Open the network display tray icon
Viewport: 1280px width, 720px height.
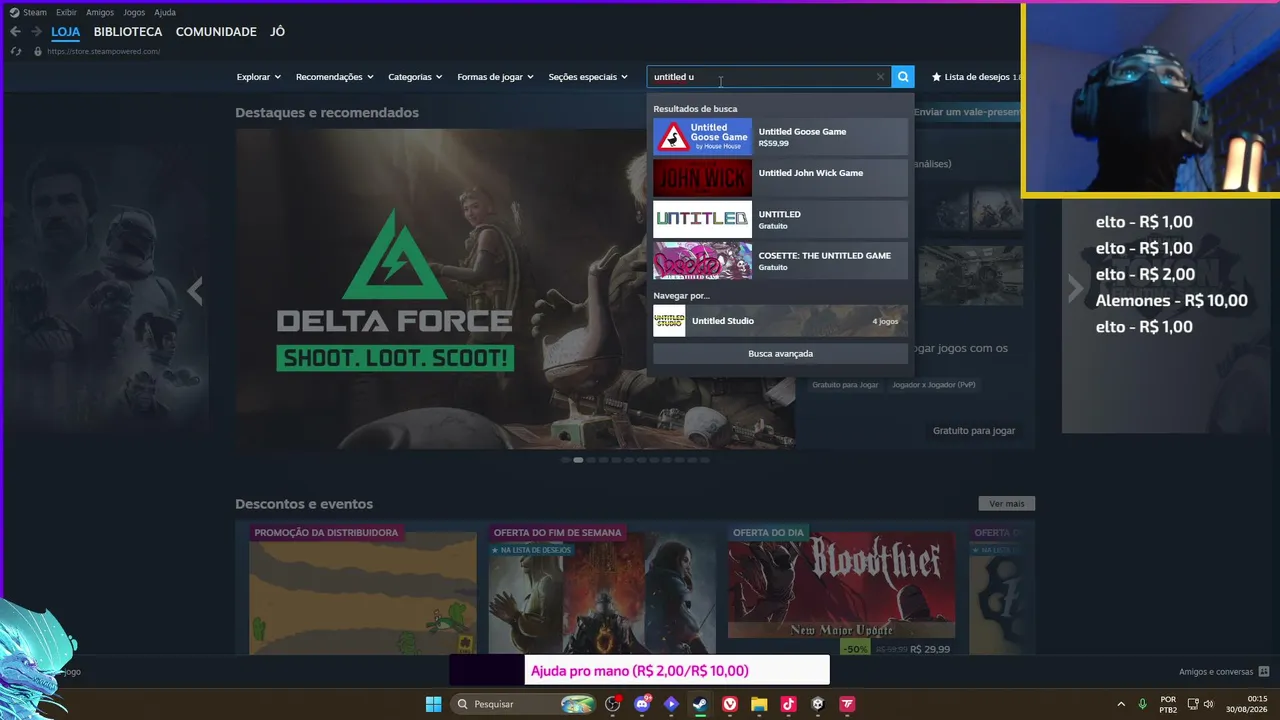(1192, 704)
